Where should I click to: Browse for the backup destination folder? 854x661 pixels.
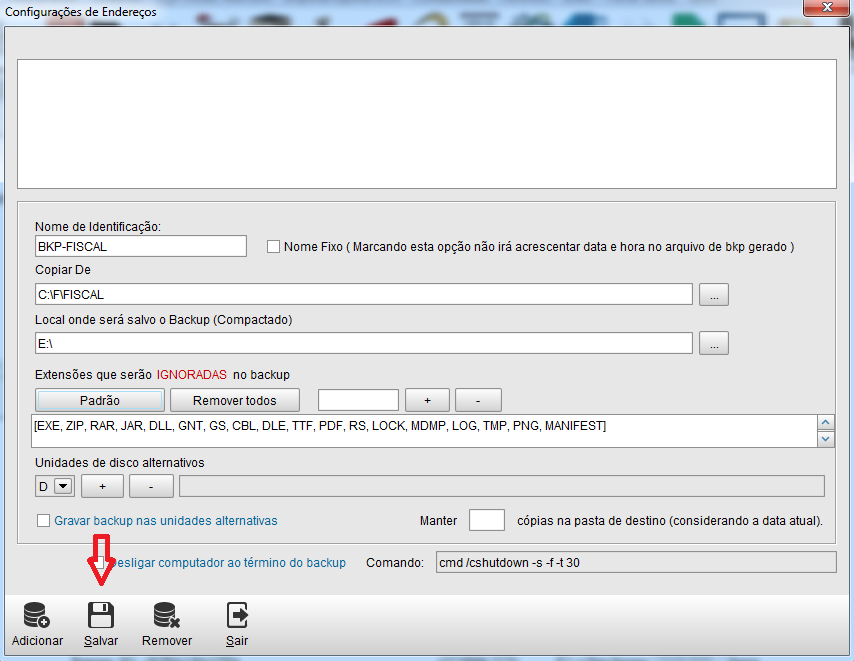(714, 343)
